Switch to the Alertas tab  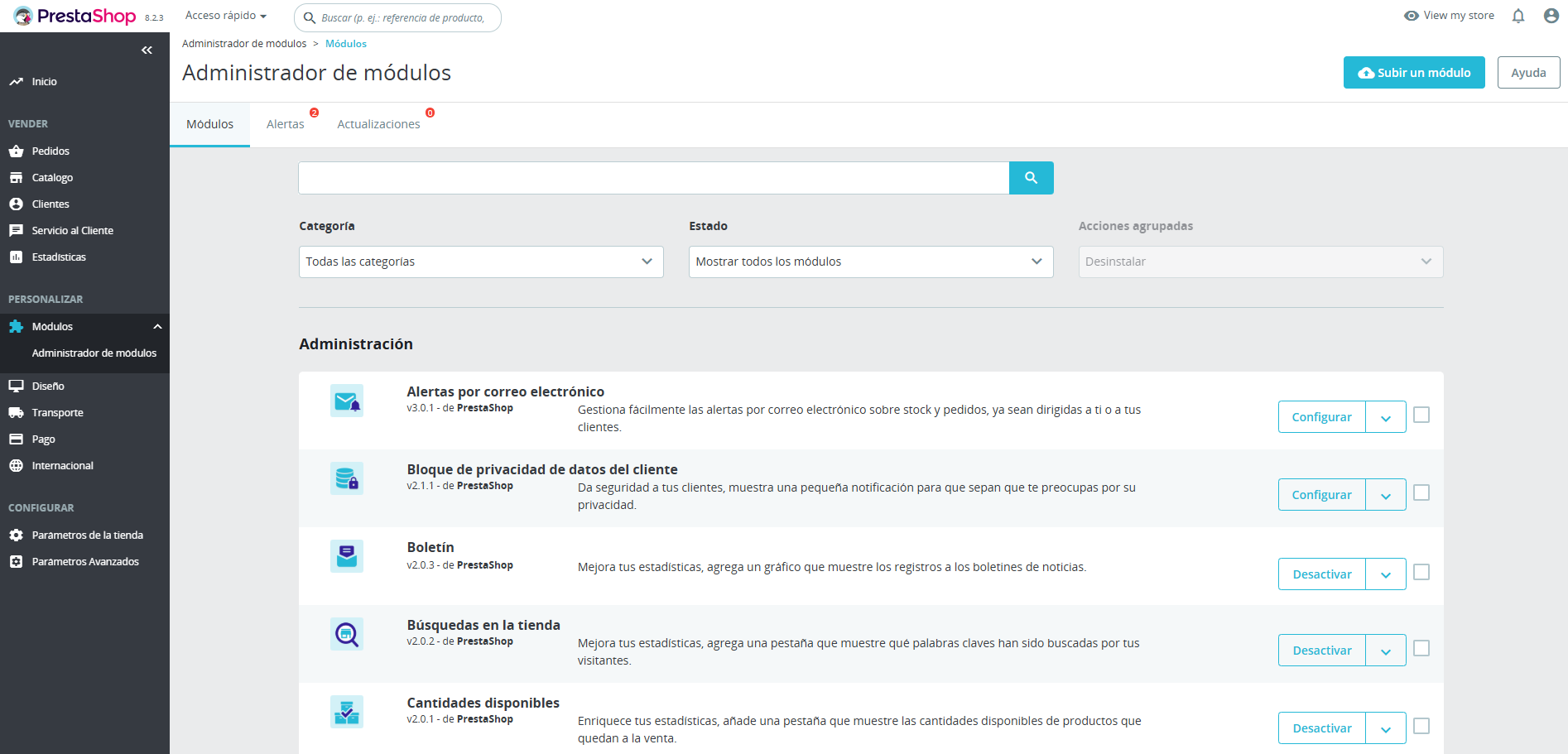point(286,124)
